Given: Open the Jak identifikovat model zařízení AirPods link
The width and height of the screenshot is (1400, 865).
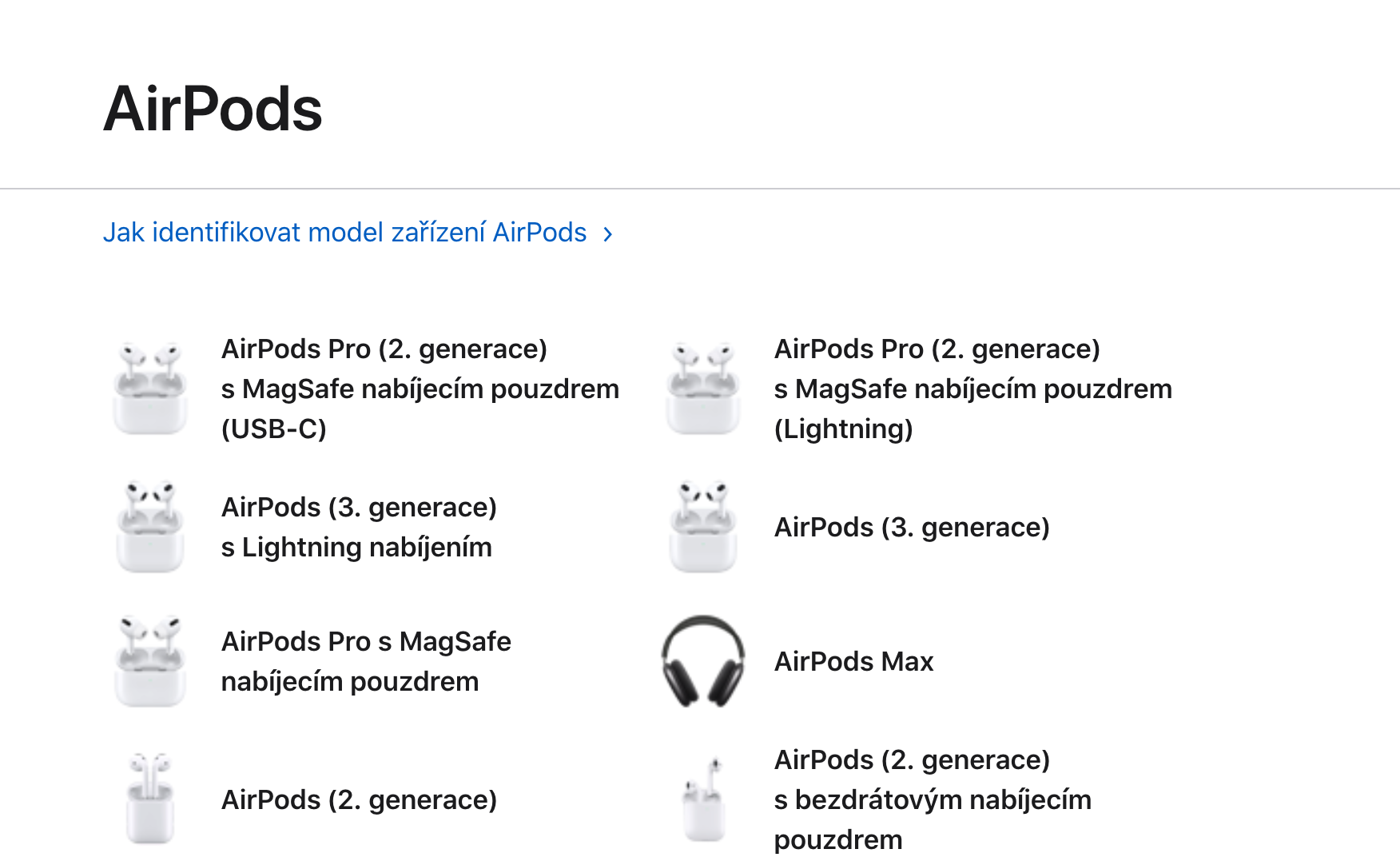Looking at the screenshot, I should coord(344,233).
